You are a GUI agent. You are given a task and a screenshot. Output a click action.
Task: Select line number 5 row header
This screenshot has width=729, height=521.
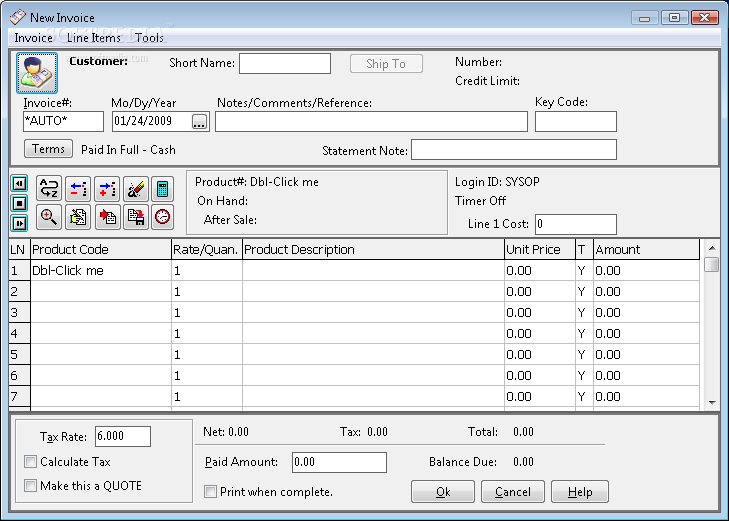(x=19, y=355)
